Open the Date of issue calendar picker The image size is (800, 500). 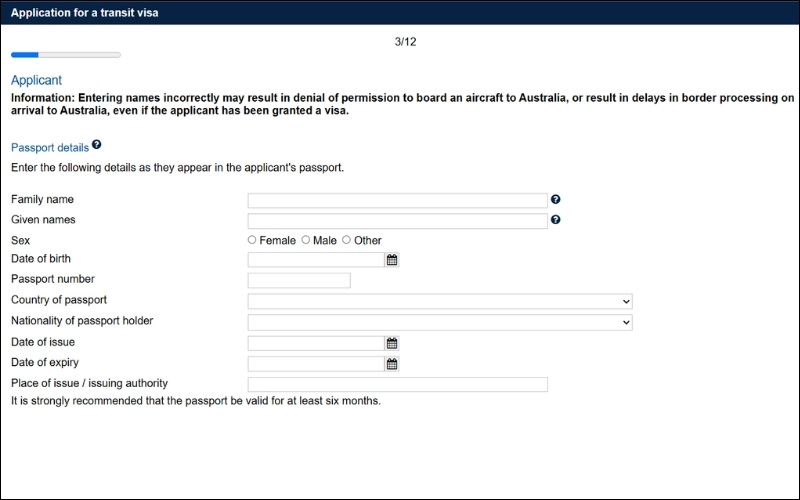pos(392,343)
